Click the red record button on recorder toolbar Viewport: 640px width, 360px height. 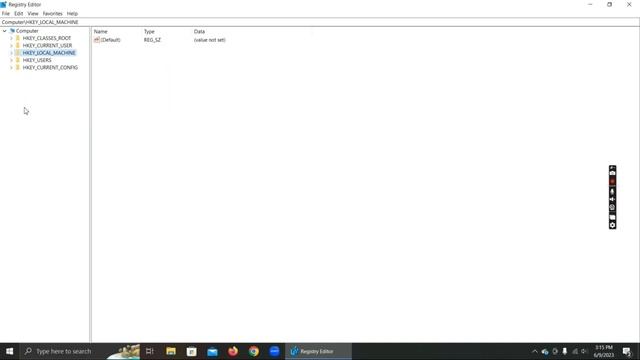[x=612, y=182]
